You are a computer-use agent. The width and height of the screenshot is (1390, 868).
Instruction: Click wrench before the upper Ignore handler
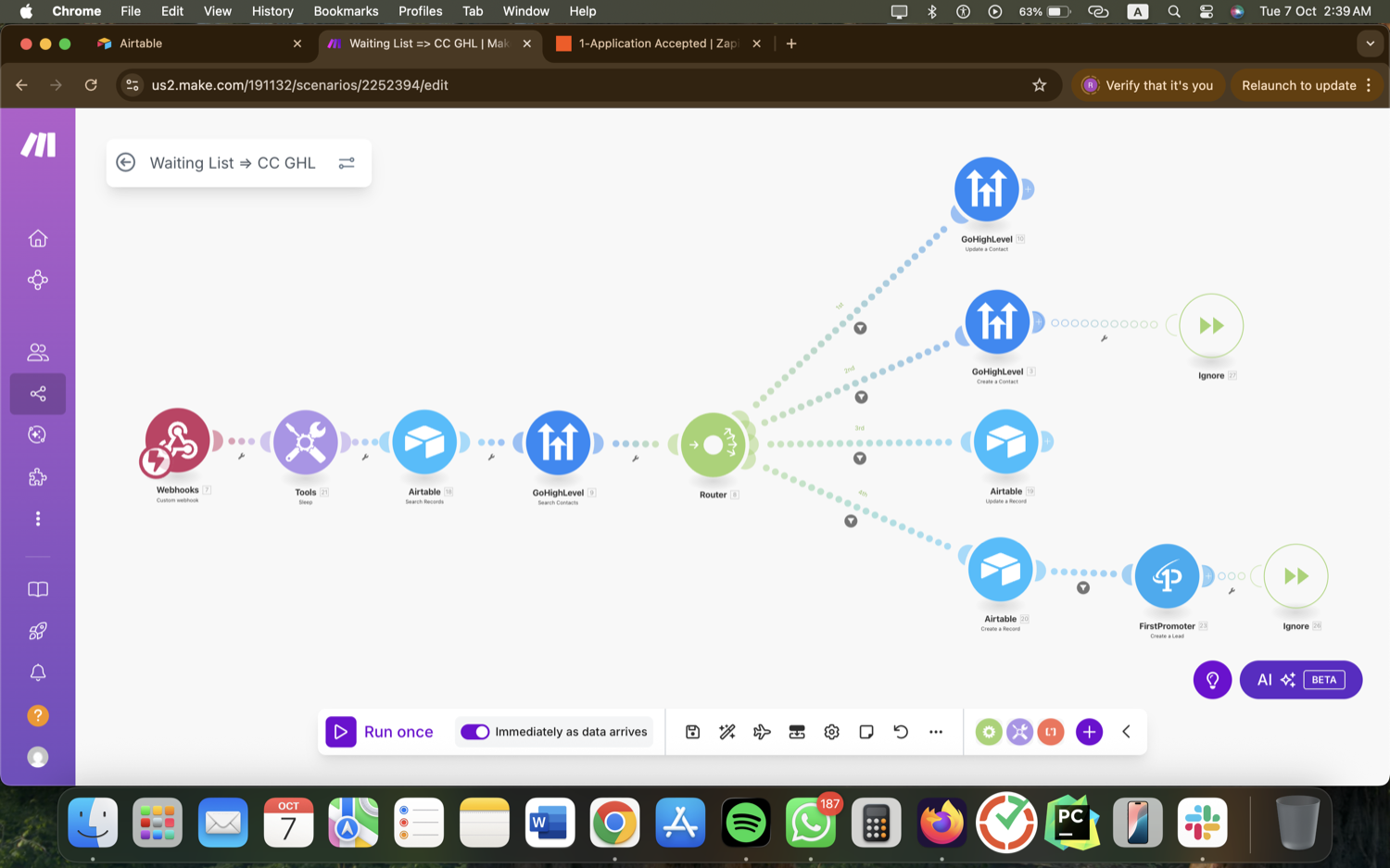coord(1104,339)
